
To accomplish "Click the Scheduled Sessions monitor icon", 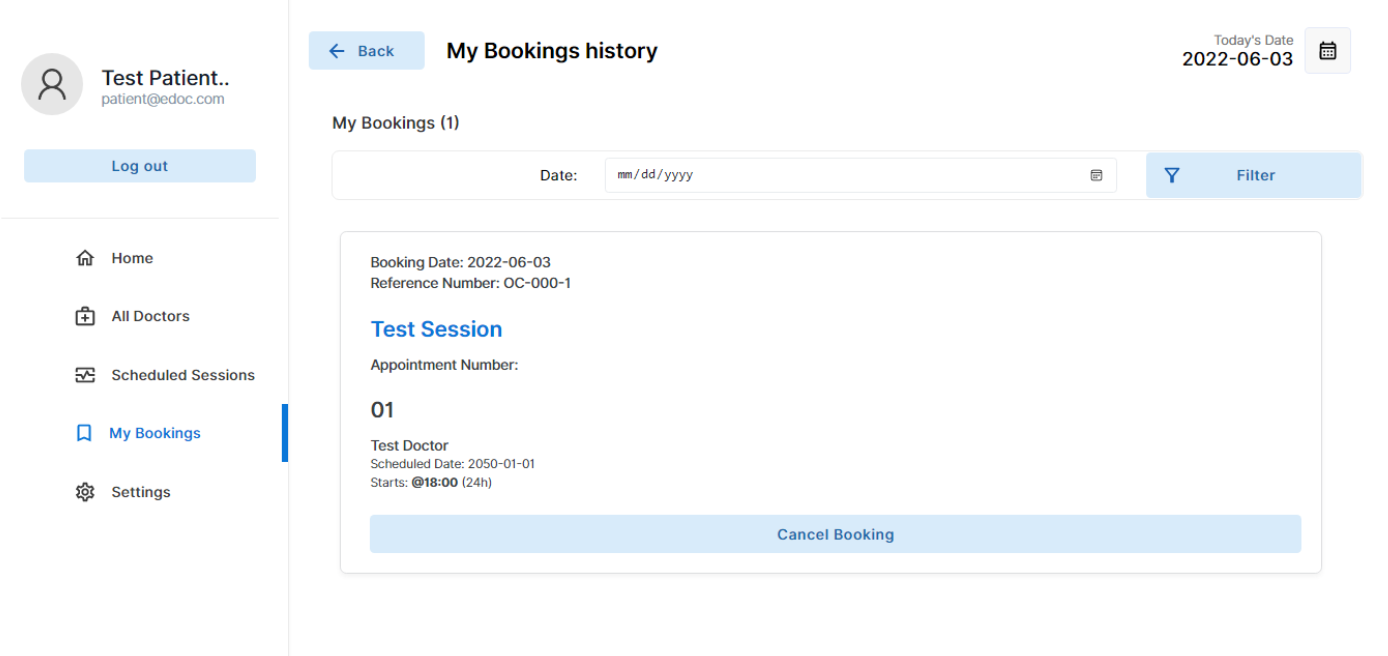I will pos(85,375).
